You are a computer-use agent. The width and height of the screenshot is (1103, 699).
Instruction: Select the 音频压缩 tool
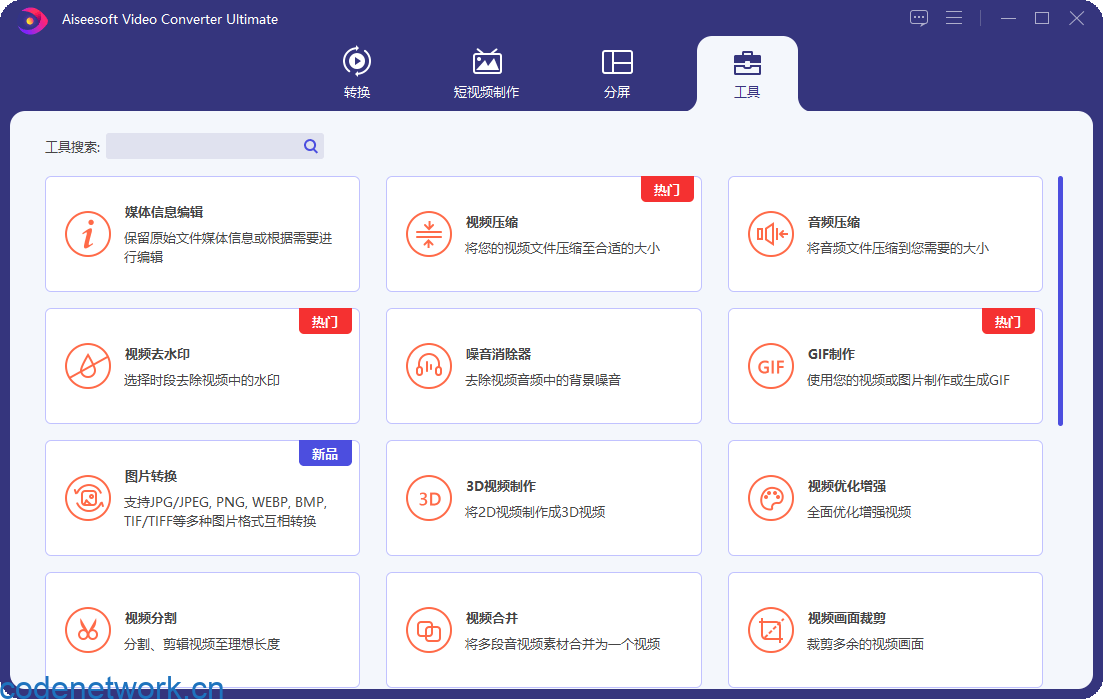(884, 234)
